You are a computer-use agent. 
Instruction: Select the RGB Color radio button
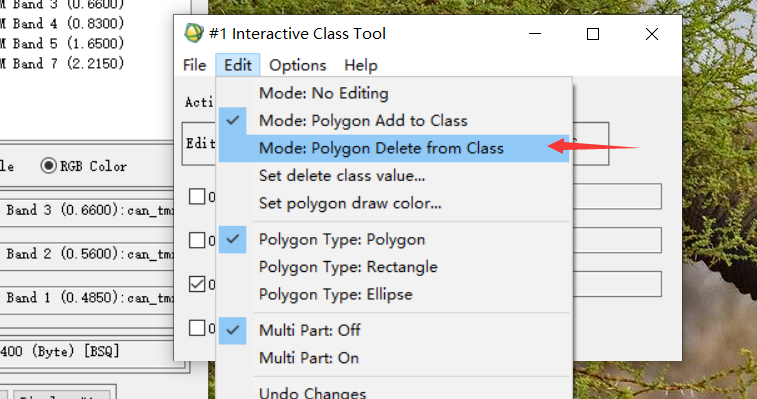(48, 166)
